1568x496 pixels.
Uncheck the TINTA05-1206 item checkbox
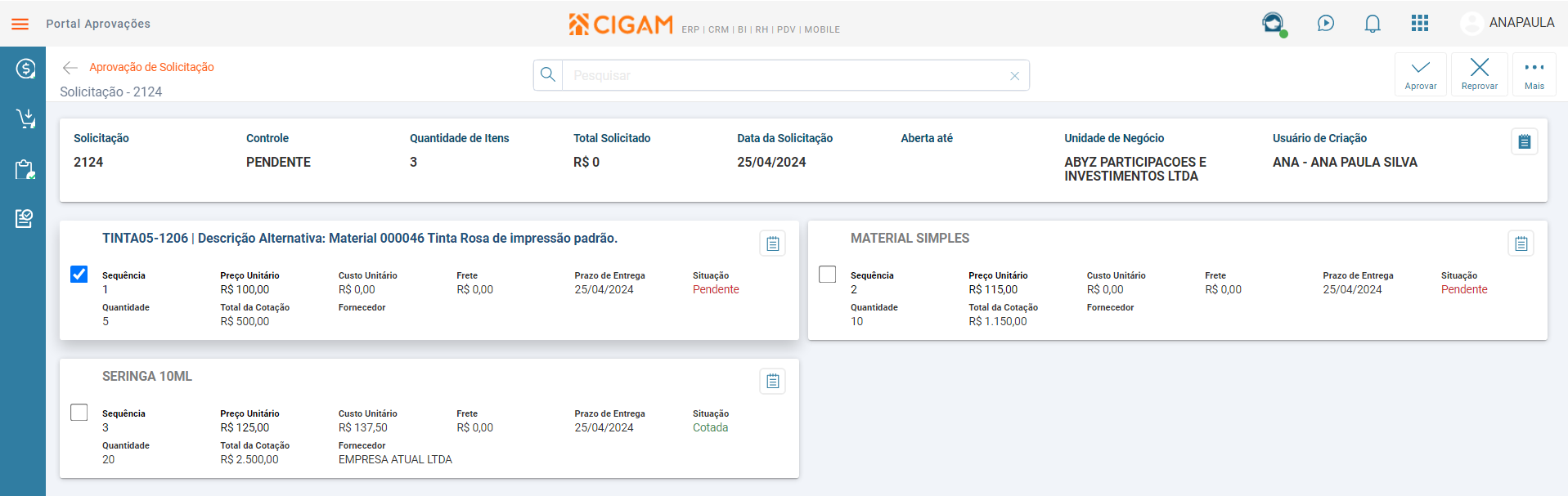pyautogui.click(x=79, y=275)
